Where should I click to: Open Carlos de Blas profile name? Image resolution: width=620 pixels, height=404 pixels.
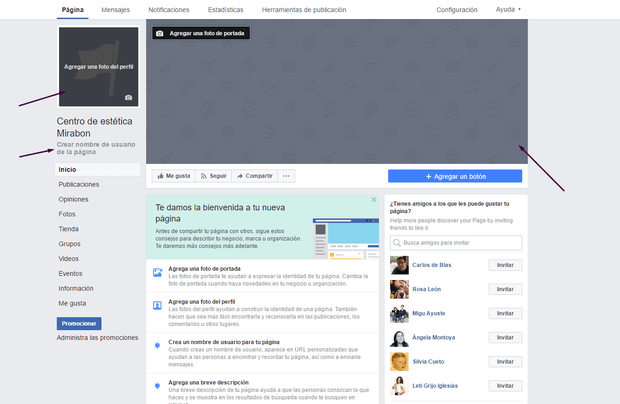(x=432, y=265)
